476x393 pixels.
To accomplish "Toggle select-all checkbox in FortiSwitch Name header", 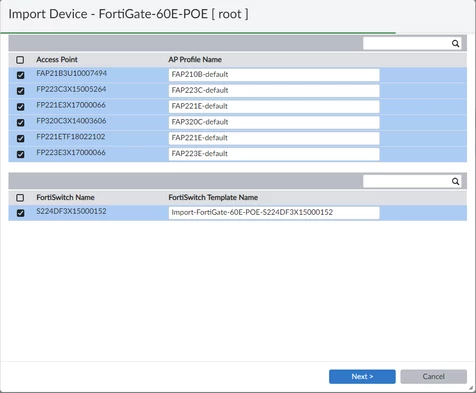I will [x=20, y=198].
